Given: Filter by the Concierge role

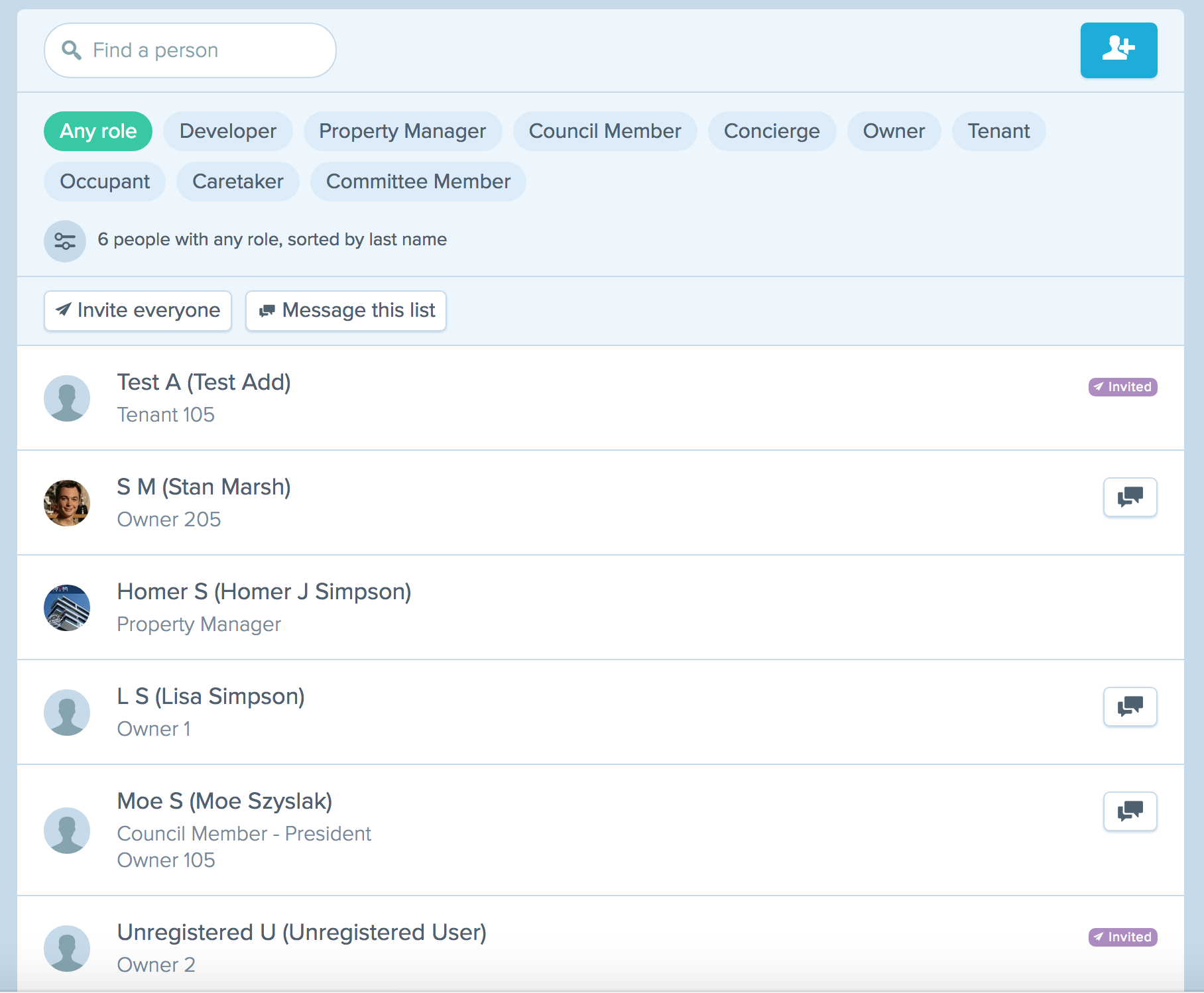Looking at the screenshot, I should pos(771,131).
